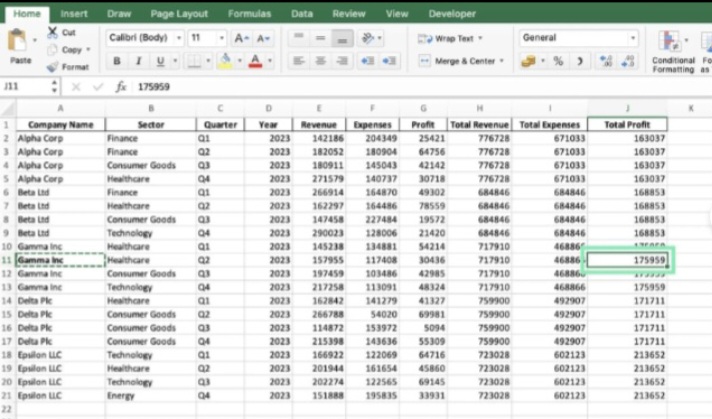Open the Page Layout tab
The image size is (712, 419).
click(179, 14)
